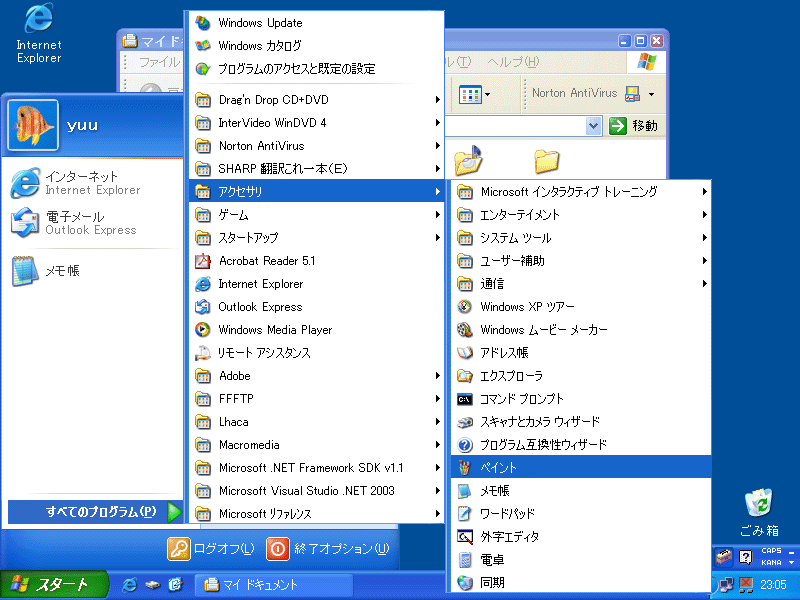Viewport: 800px width, 600px height.
Task: Click the Windows カタログ icon
Action: click(203, 45)
